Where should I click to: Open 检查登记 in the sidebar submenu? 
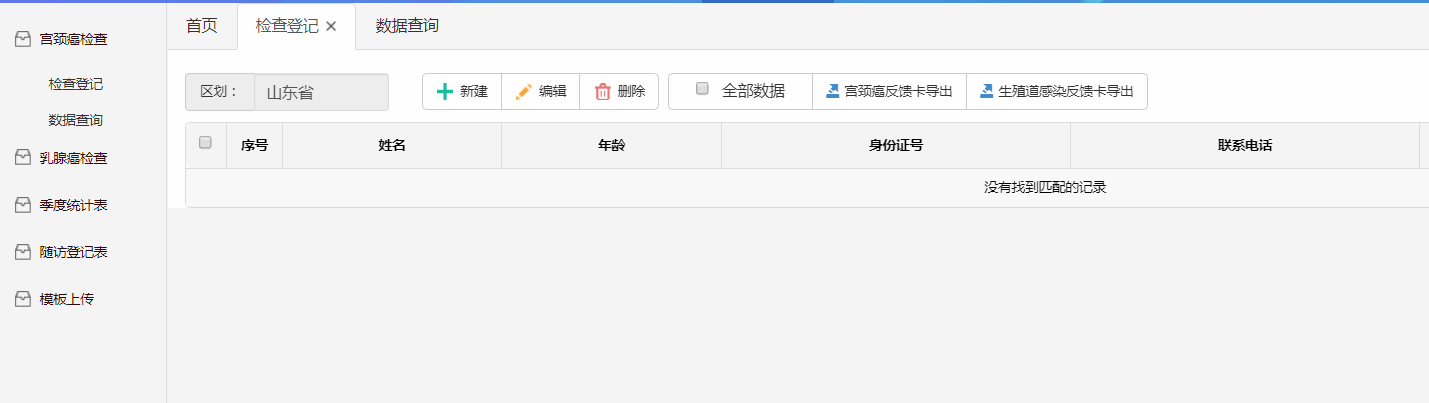(76, 85)
